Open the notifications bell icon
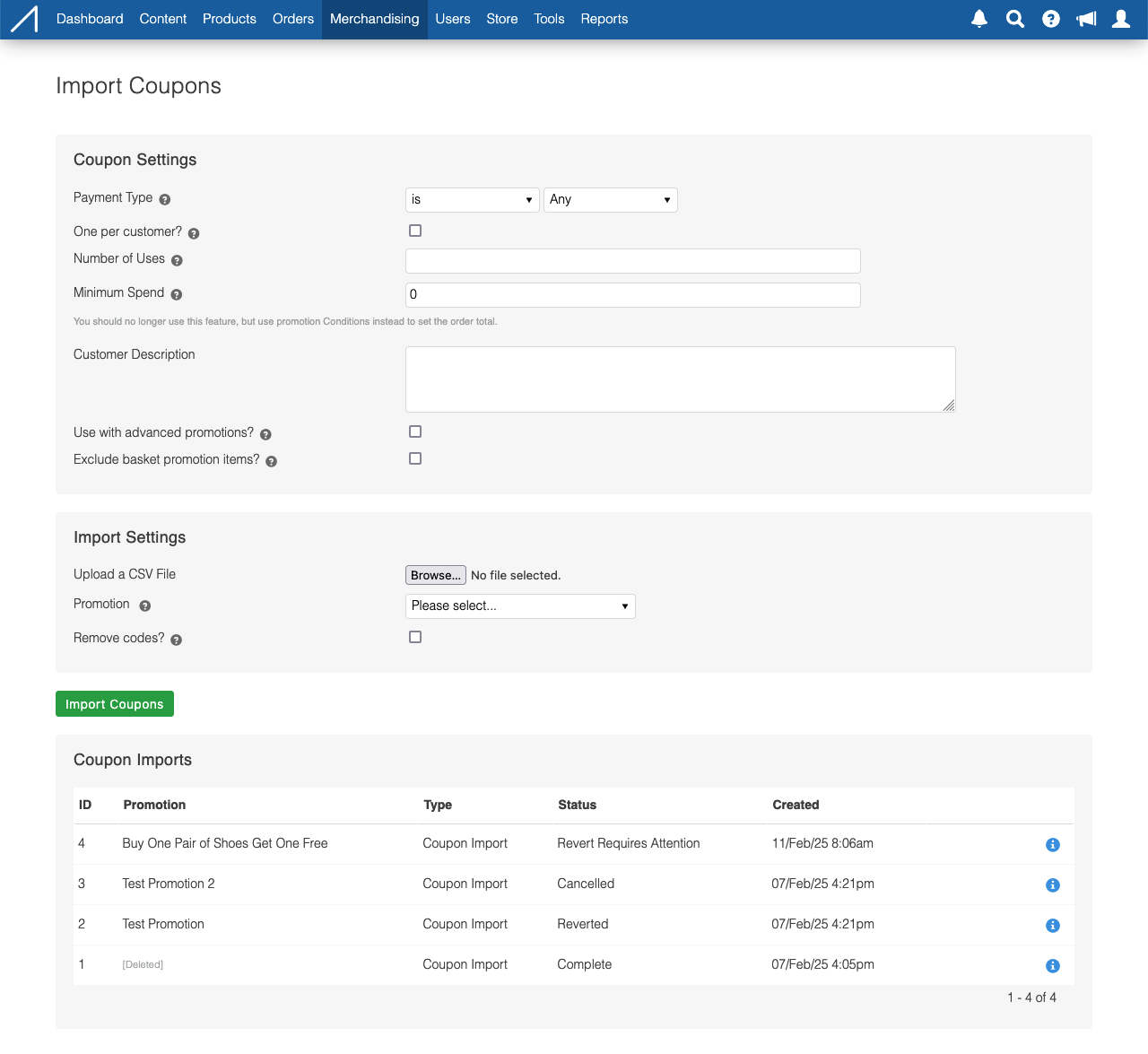Screen dimensions: 1148x1054 979,19
